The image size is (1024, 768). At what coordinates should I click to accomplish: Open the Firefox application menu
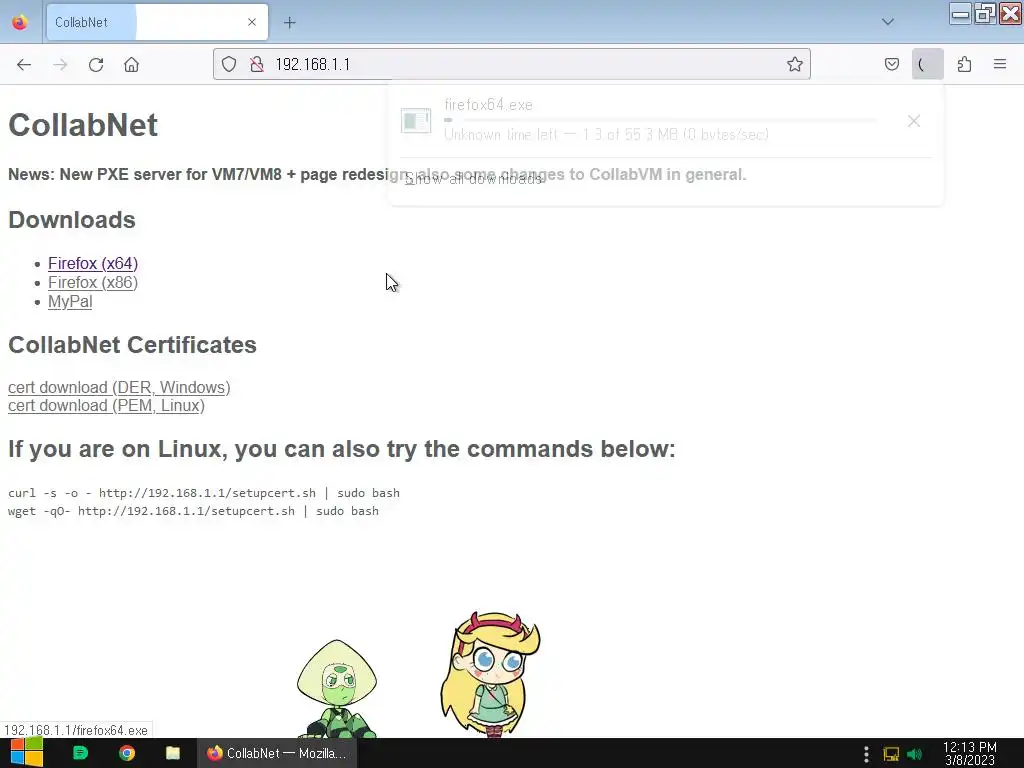(x=1000, y=64)
